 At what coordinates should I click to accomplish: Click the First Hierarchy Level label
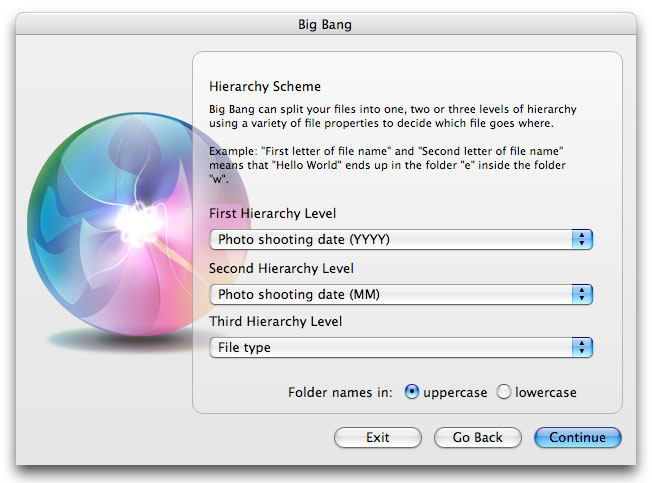pyautogui.click(x=272, y=213)
